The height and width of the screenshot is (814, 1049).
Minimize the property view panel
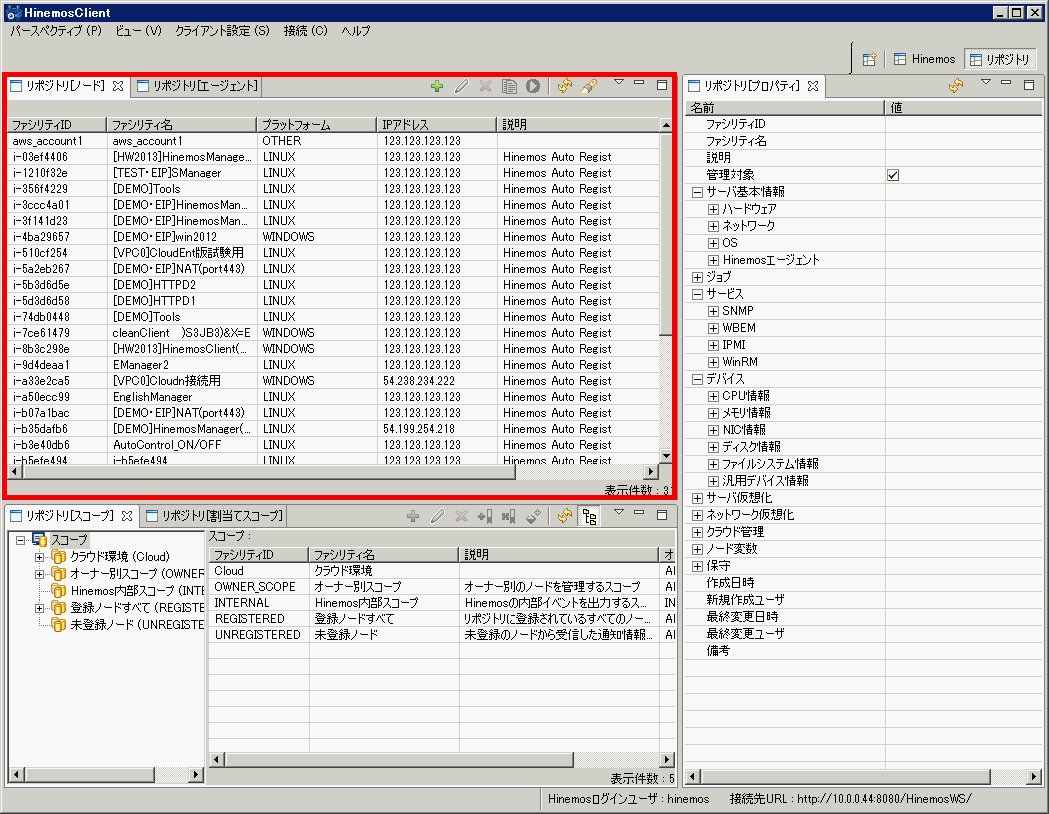click(1006, 83)
